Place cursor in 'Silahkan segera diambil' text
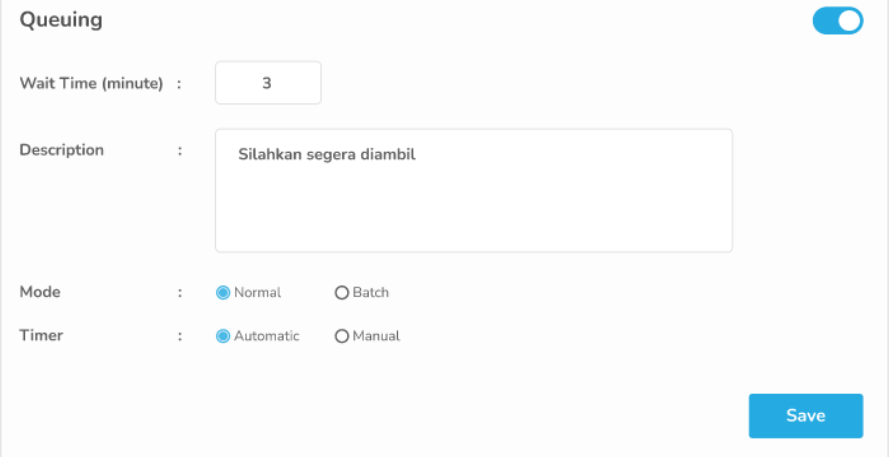 (326, 154)
